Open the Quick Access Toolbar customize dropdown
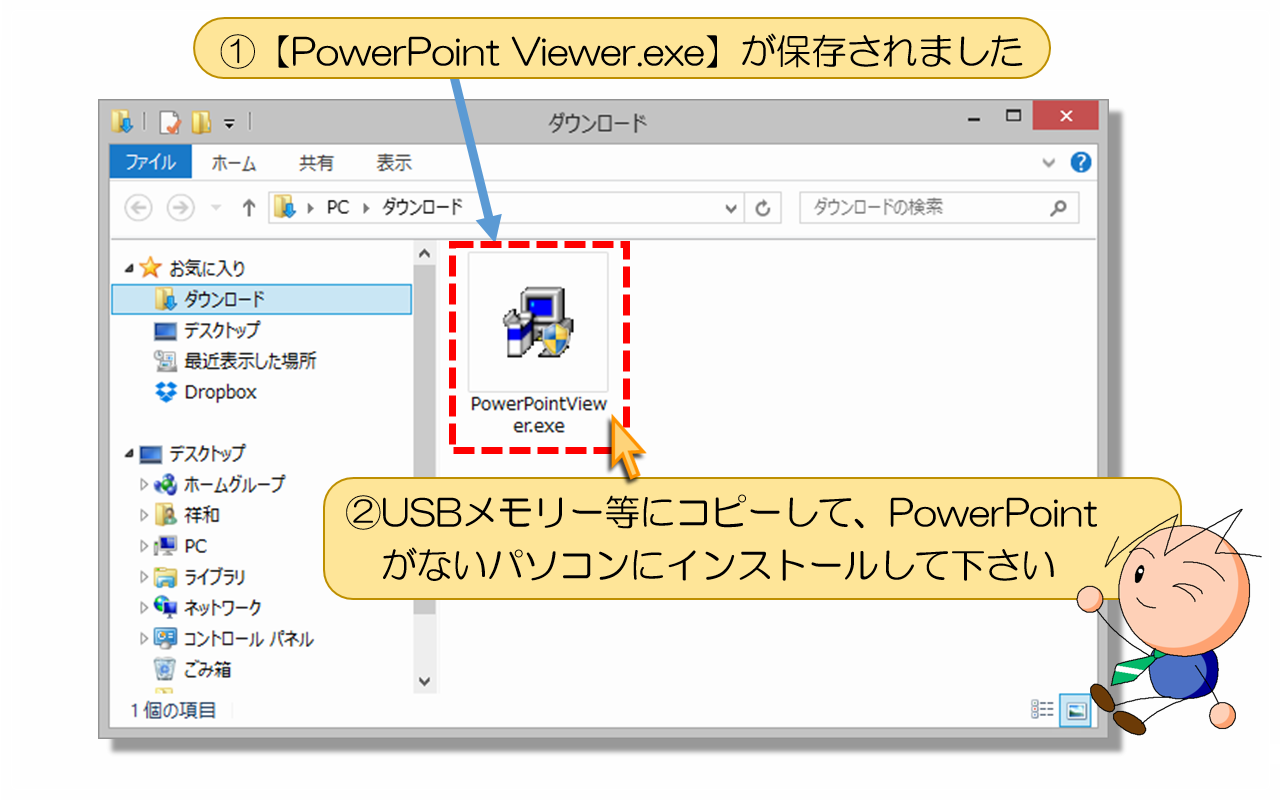Viewport: 1280px width, 800px height. click(229, 123)
